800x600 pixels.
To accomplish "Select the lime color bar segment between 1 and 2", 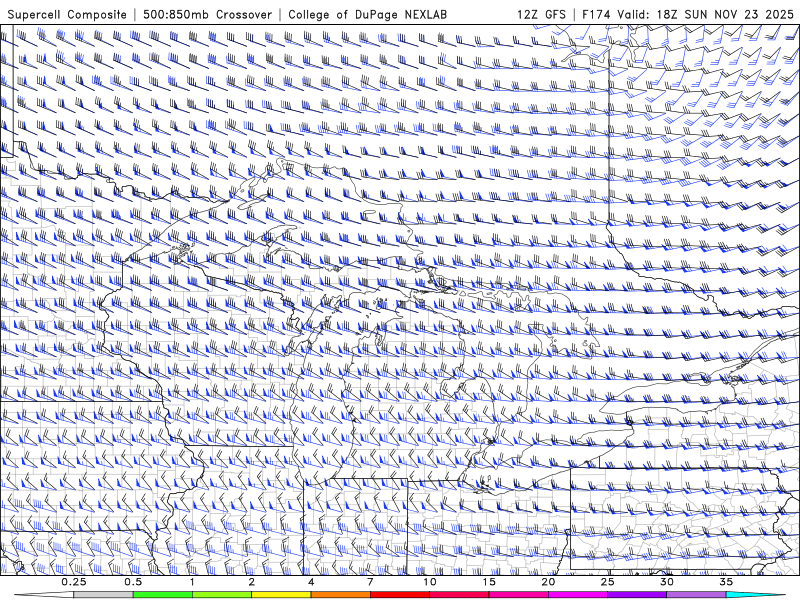I will point(221,595).
